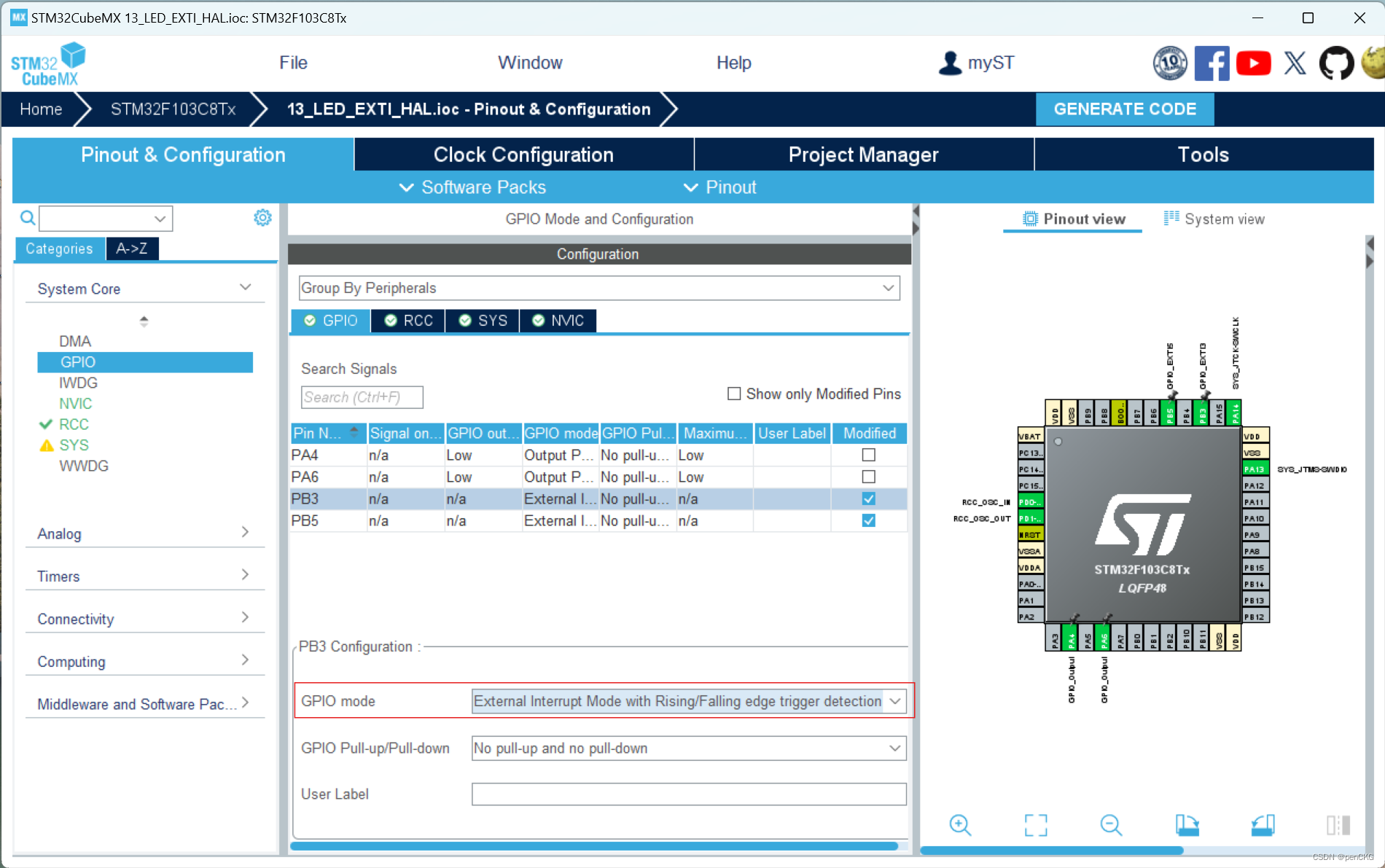Viewport: 1385px width, 868px height.
Task: Select the NVIC configuration tab
Action: 558,321
